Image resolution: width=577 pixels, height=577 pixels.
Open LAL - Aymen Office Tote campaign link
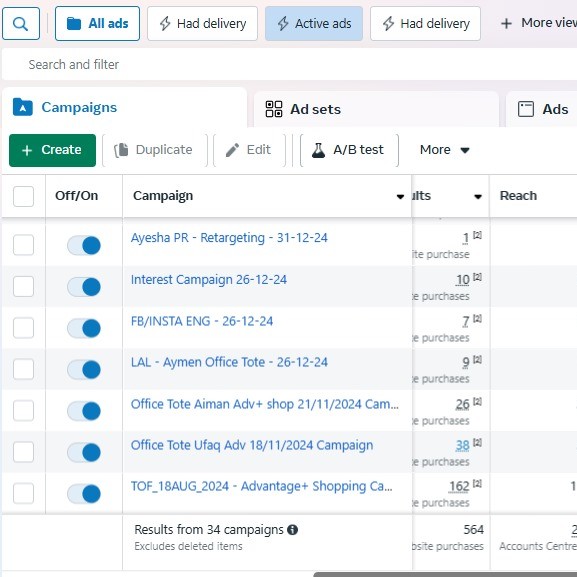point(229,362)
